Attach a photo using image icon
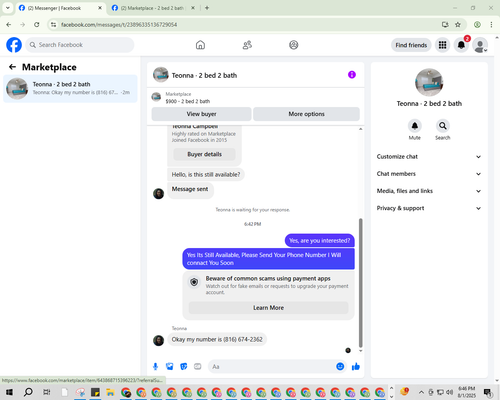Viewport: 500px width, 400px height. 170,367
